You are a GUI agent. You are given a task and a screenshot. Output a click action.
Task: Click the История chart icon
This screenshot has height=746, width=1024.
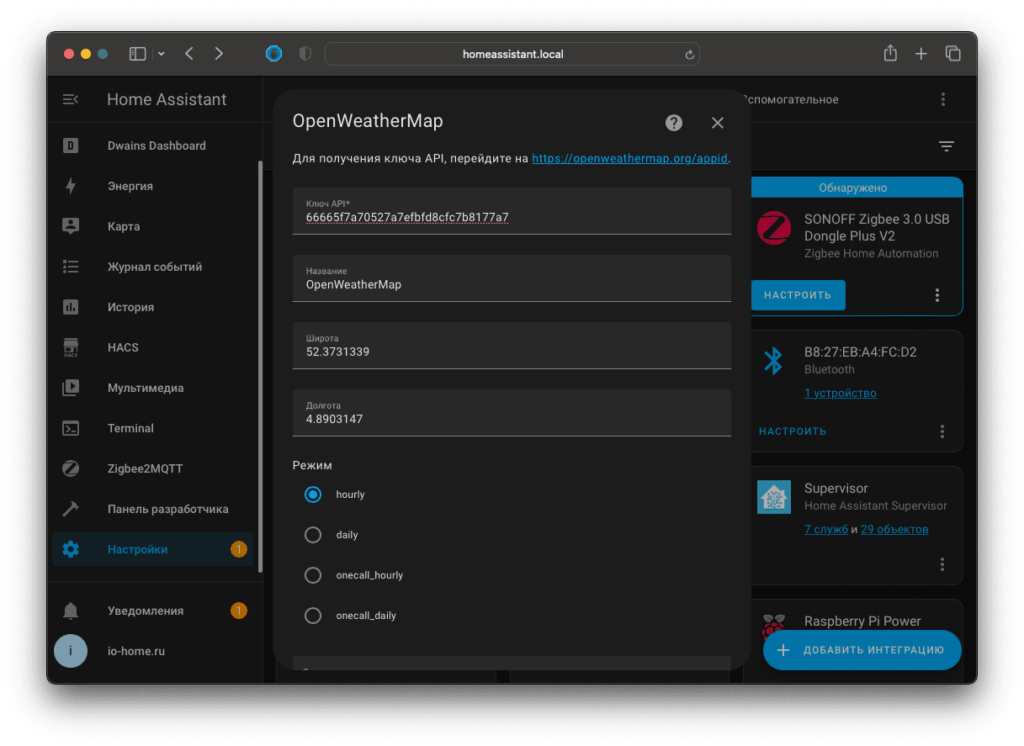(x=71, y=307)
